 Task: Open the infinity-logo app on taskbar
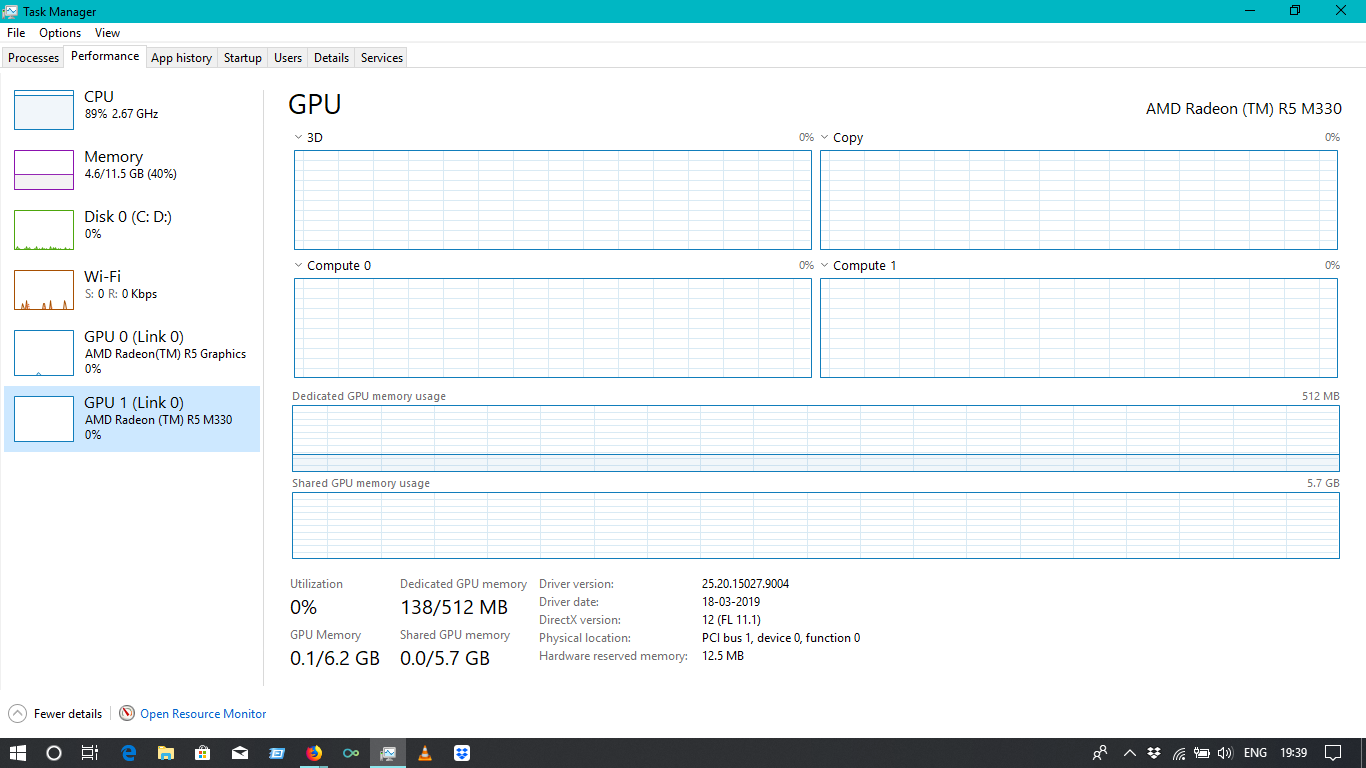351,753
